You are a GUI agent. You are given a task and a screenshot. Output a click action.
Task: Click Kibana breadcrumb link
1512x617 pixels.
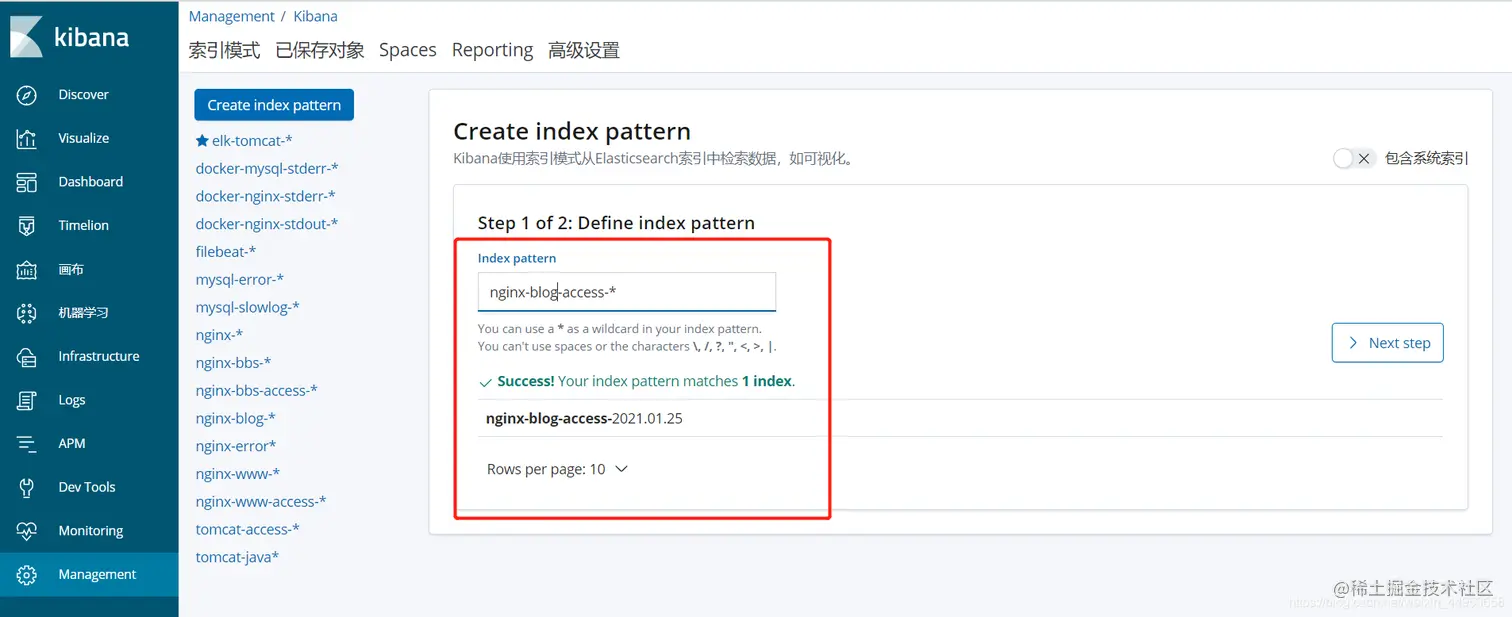[x=315, y=16]
